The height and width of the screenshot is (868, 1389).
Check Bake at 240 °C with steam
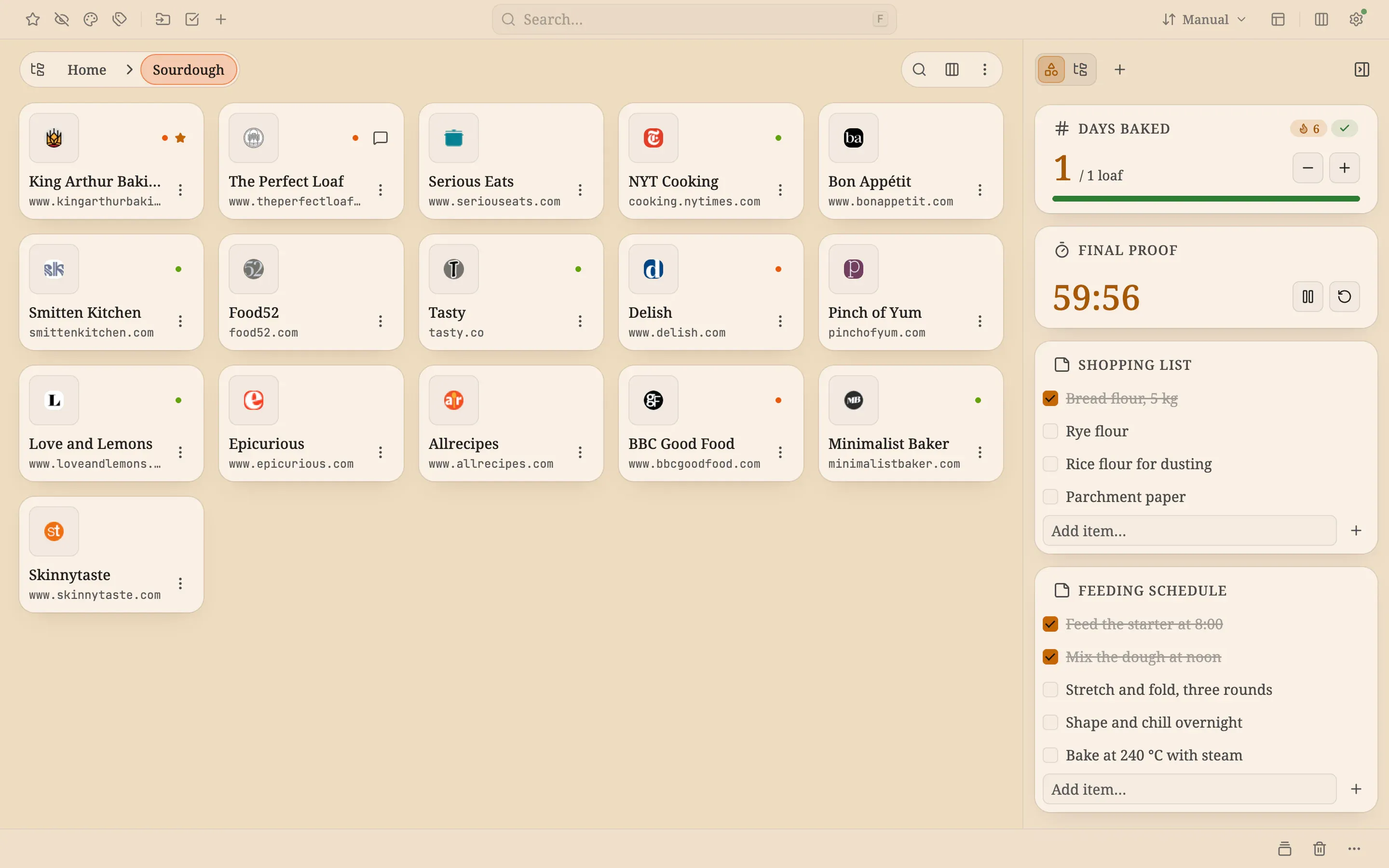tap(1050, 754)
